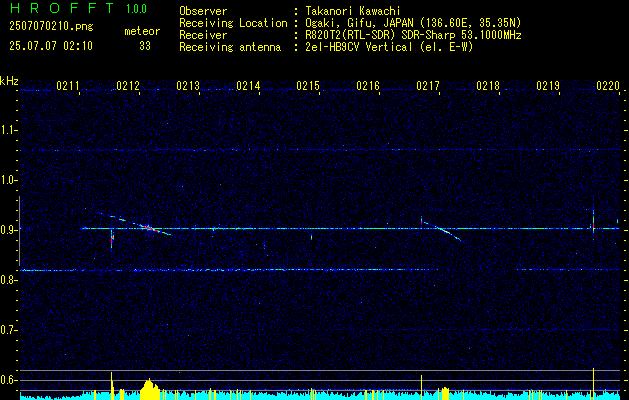
Task: Click the 0218 time marker
Action: point(488,85)
